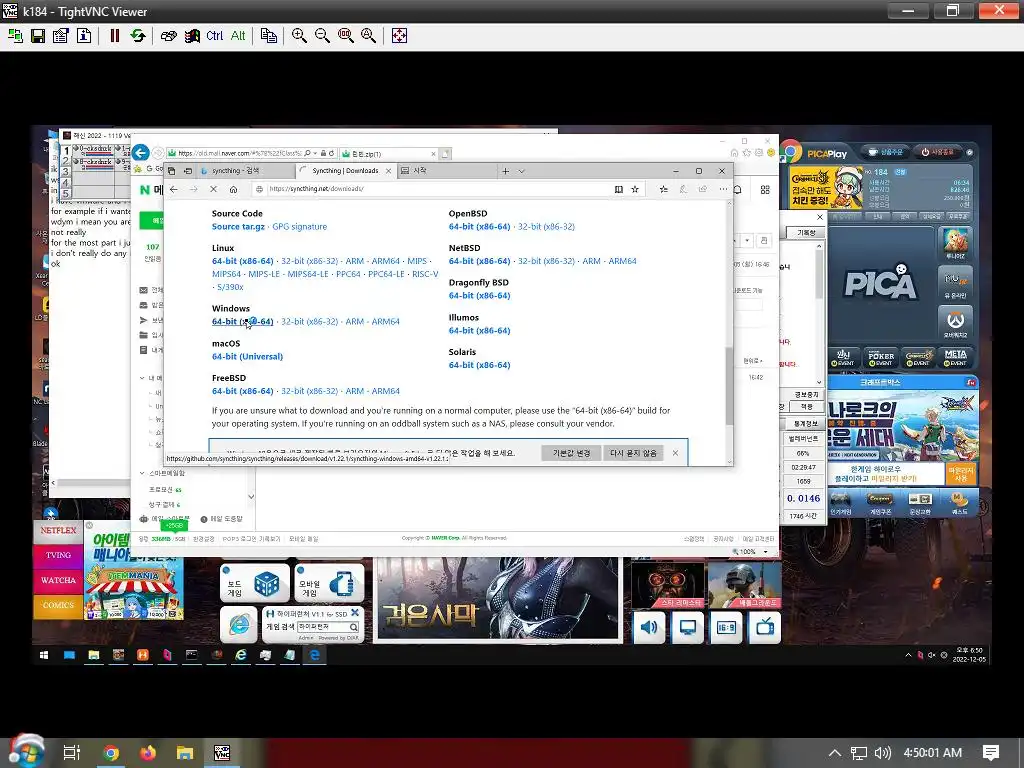Open TightVNC new connection icon
The width and height of the screenshot is (1024, 768).
click(x=15, y=36)
